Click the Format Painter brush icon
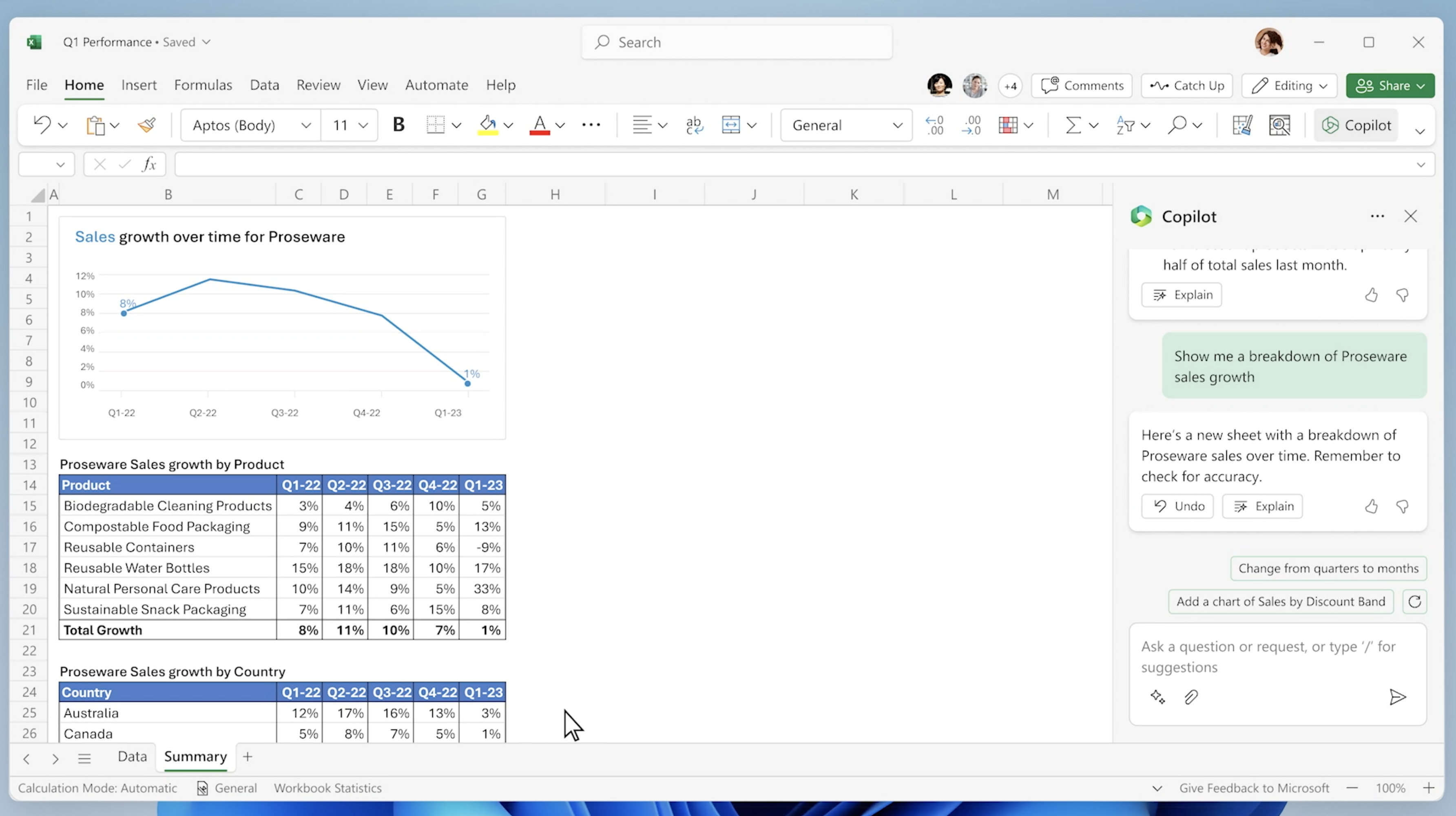1456x816 pixels. coord(147,125)
